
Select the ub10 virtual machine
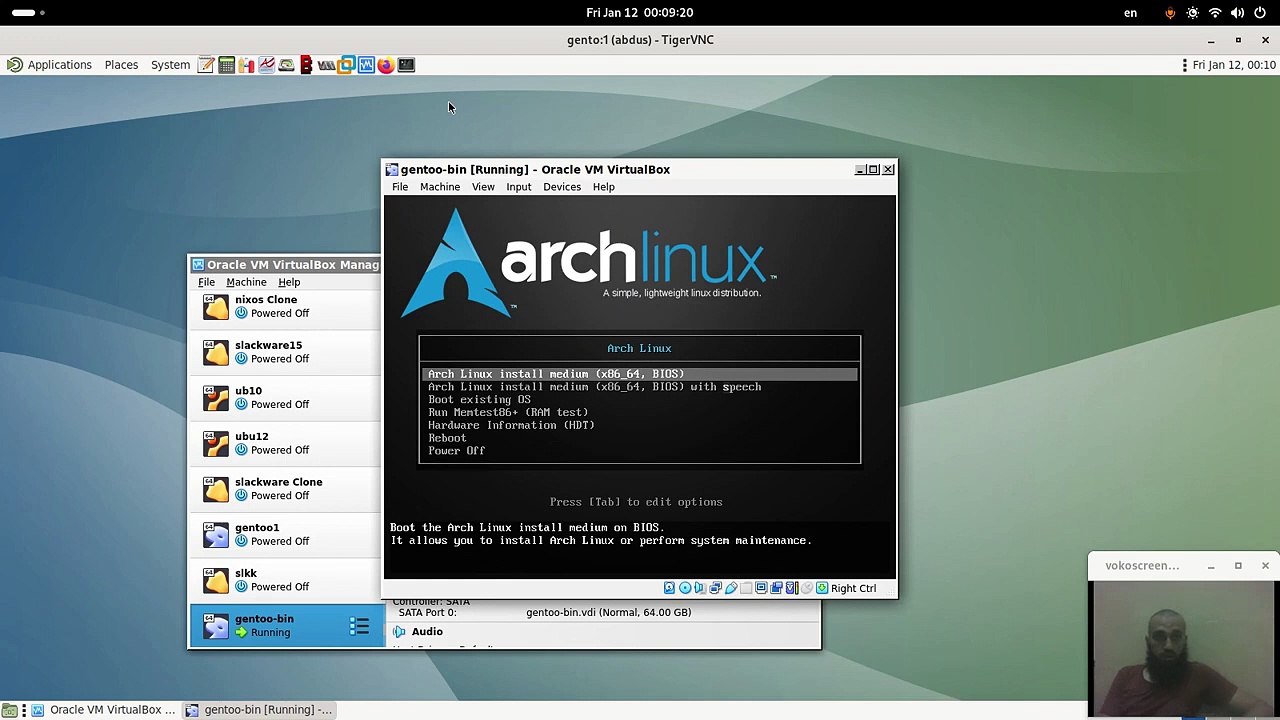click(286, 398)
